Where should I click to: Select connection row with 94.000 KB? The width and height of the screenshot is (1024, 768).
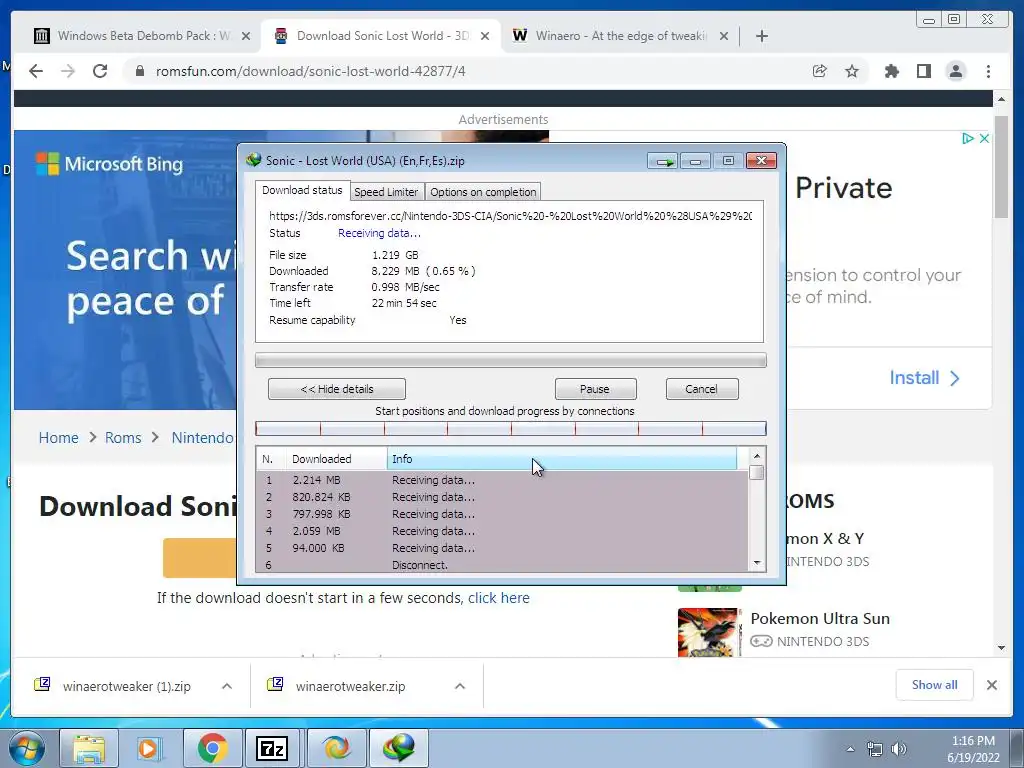coord(502,548)
